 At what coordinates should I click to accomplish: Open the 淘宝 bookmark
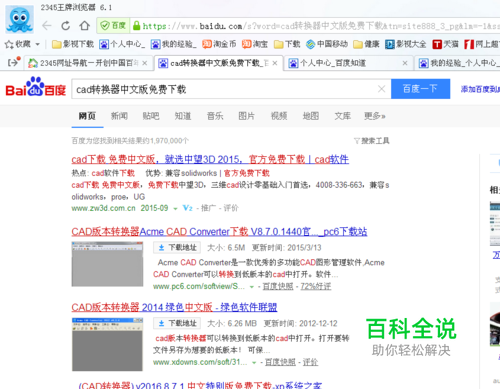click(x=255, y=44)
